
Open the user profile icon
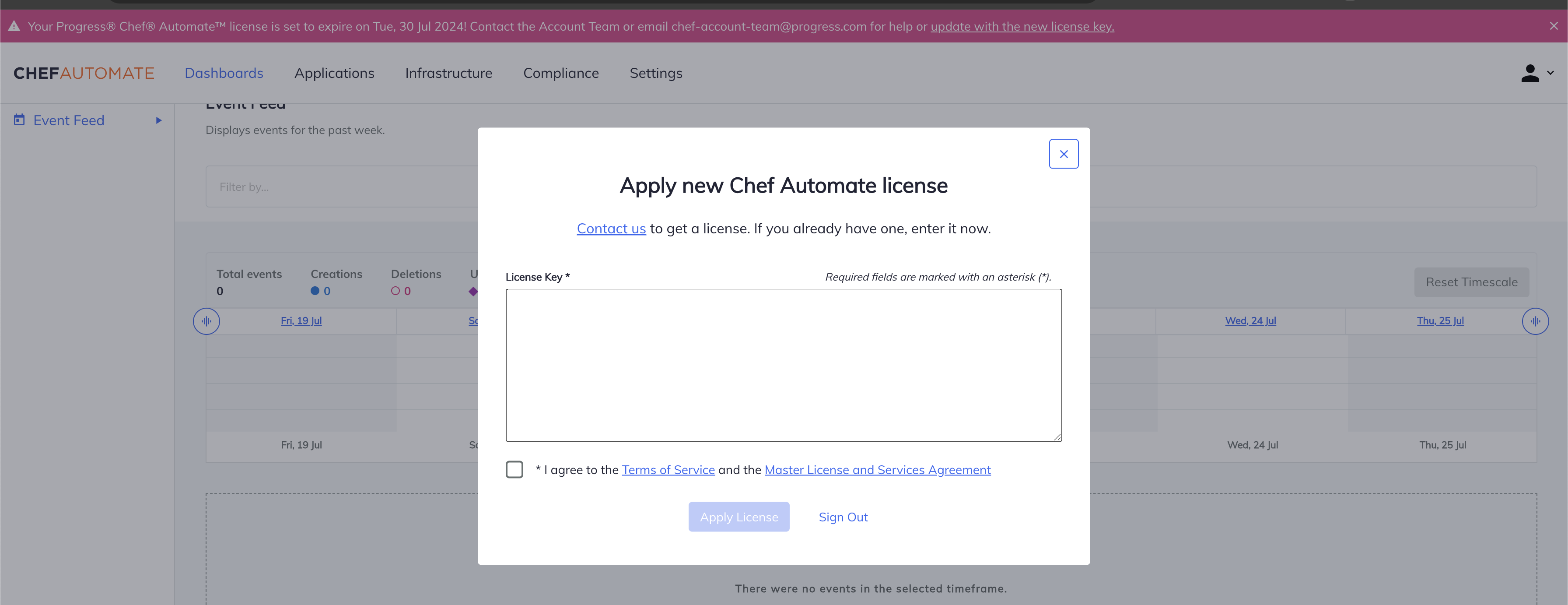pos(1530,73)
